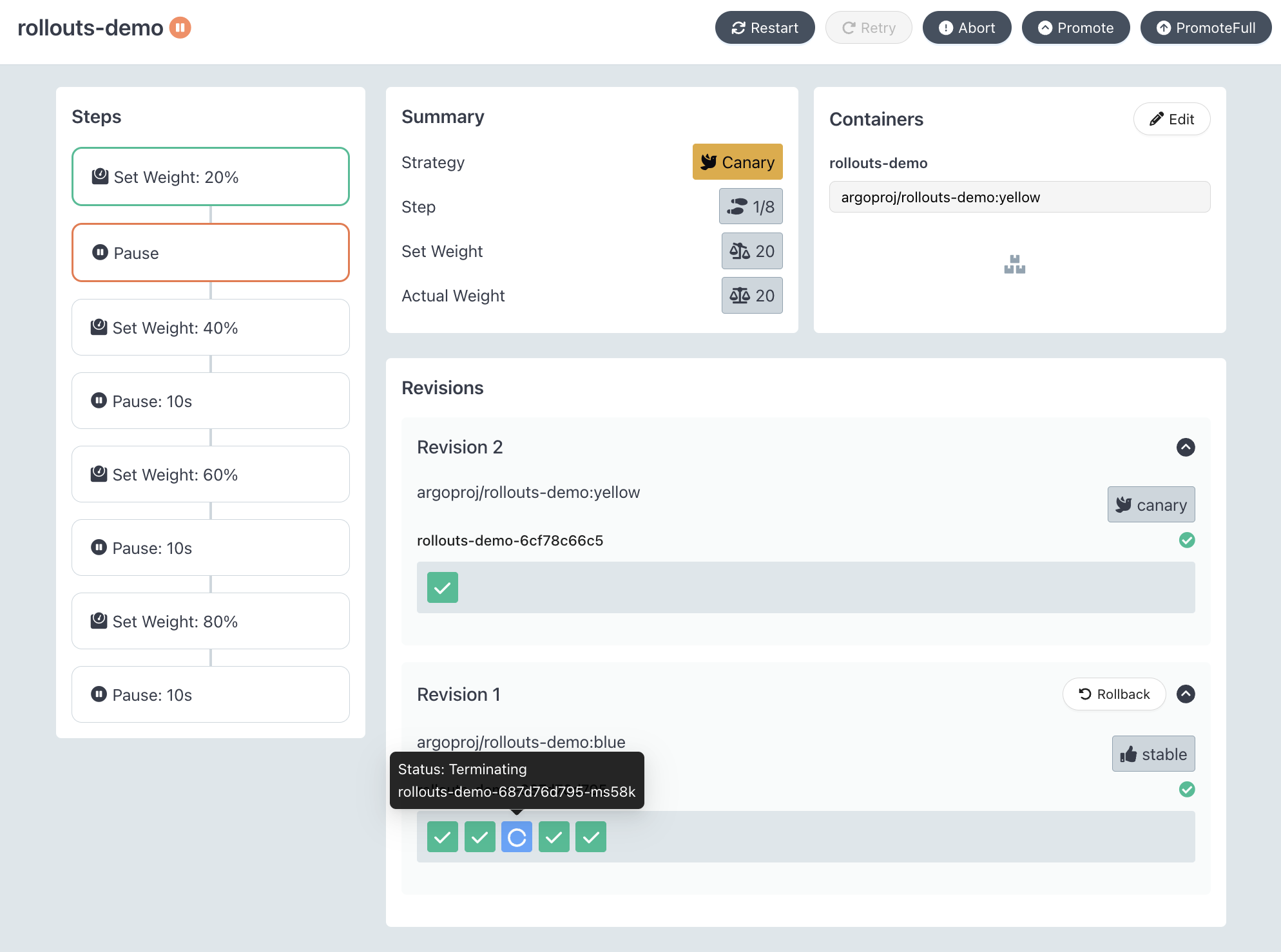Viewport: 1281px width, 952px height.
Task: Click the last green pod checkmark in Revision 1
Action: point(591,837)
